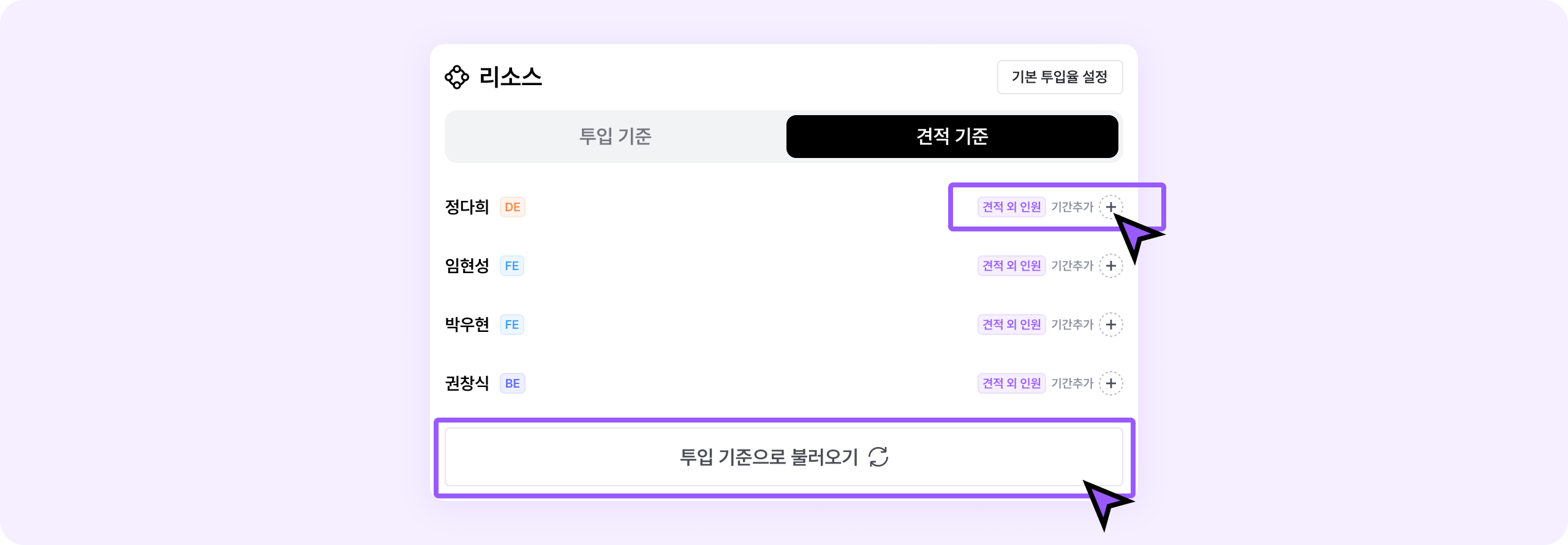Switch to the 투입 기준 tab
1568x545 pixels.
tap(615, 136)
